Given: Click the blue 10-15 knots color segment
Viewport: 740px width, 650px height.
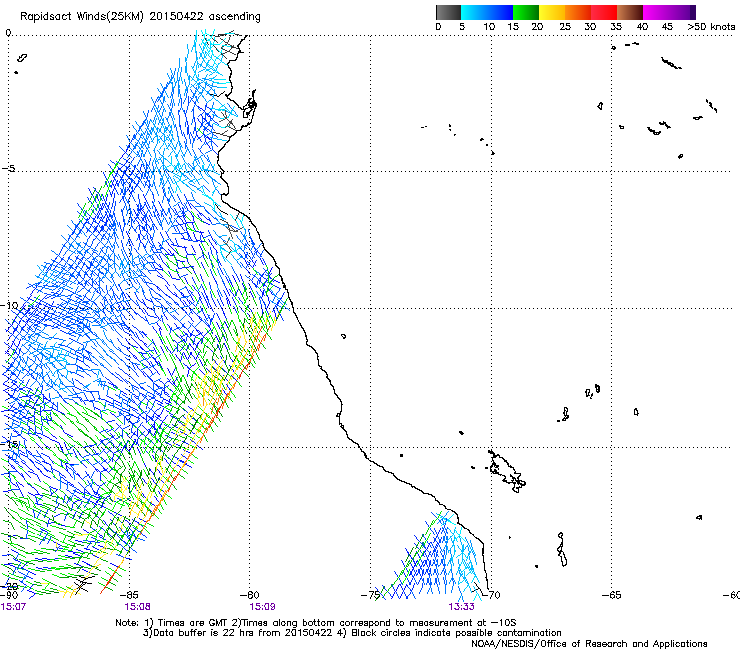Looking at the screenshot, I should point(500,12).
